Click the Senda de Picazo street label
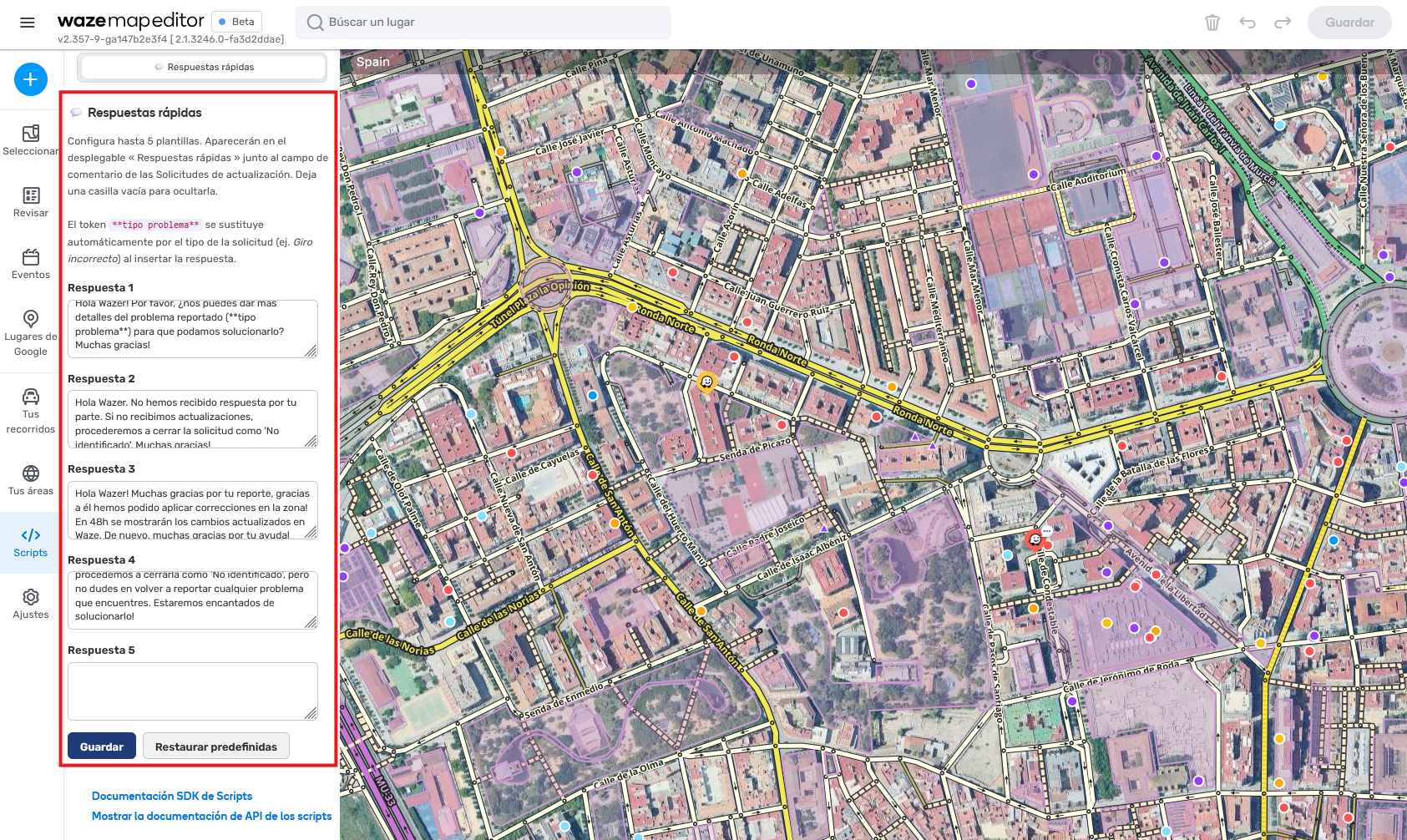 756,451
